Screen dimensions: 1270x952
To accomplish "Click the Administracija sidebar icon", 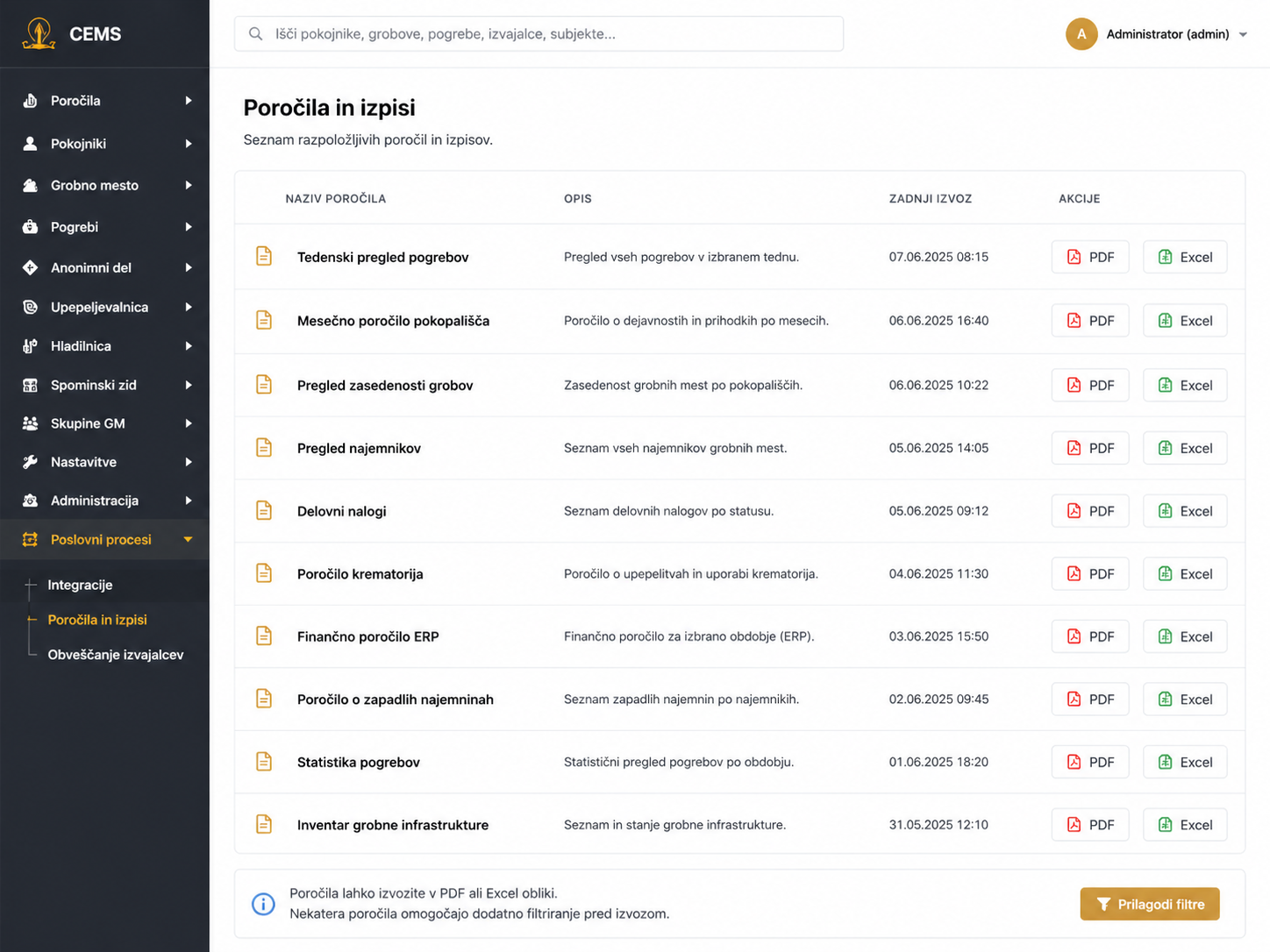I will tap(30, 501).
